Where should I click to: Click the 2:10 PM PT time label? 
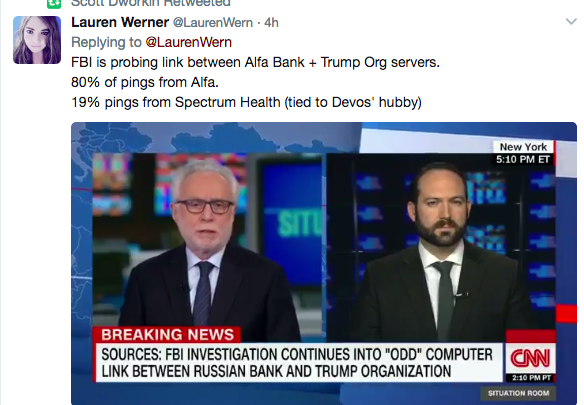[x=531, y=378]
